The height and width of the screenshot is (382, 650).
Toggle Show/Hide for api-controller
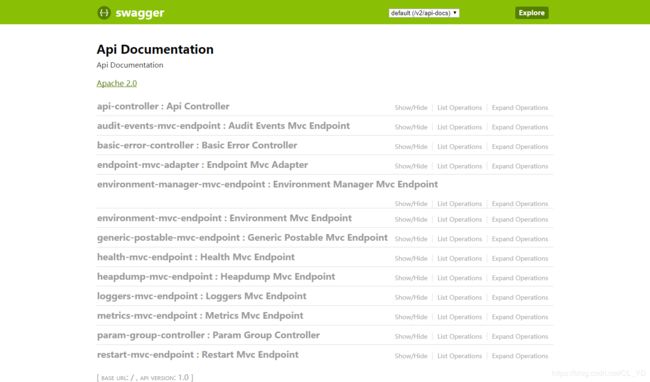click(x=411, y=108)
